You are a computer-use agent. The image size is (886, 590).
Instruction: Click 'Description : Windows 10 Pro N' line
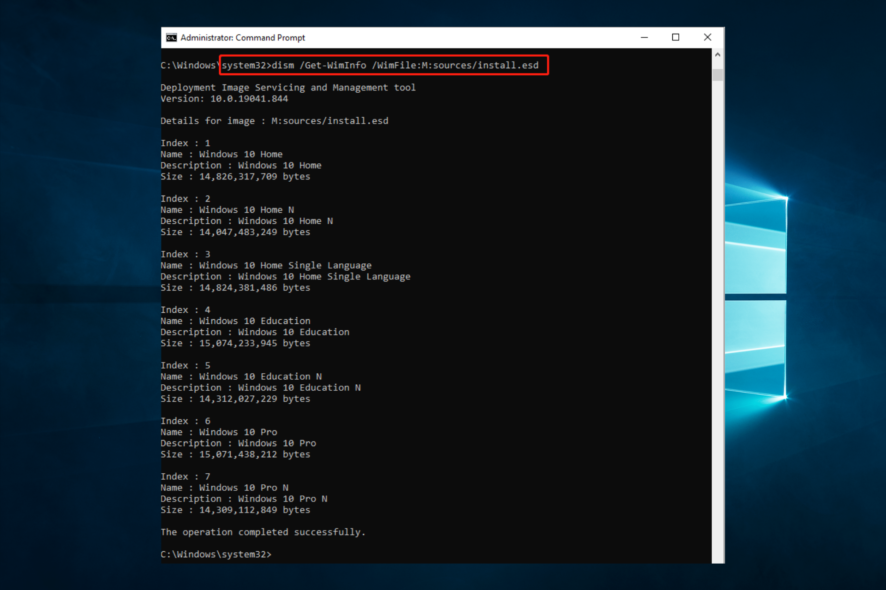244,499
